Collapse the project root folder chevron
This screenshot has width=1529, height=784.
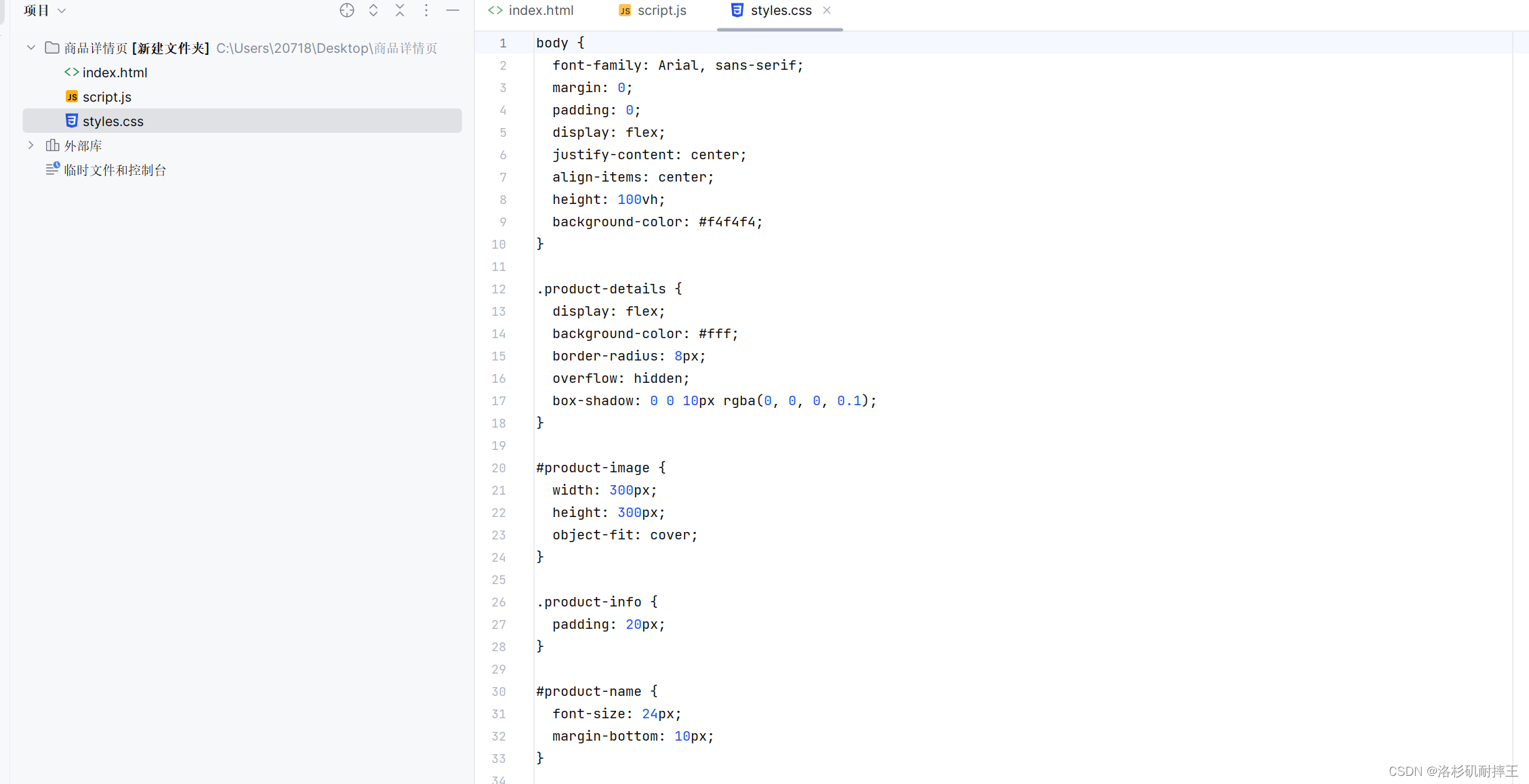pyautogui.click(x=31, y=47)
